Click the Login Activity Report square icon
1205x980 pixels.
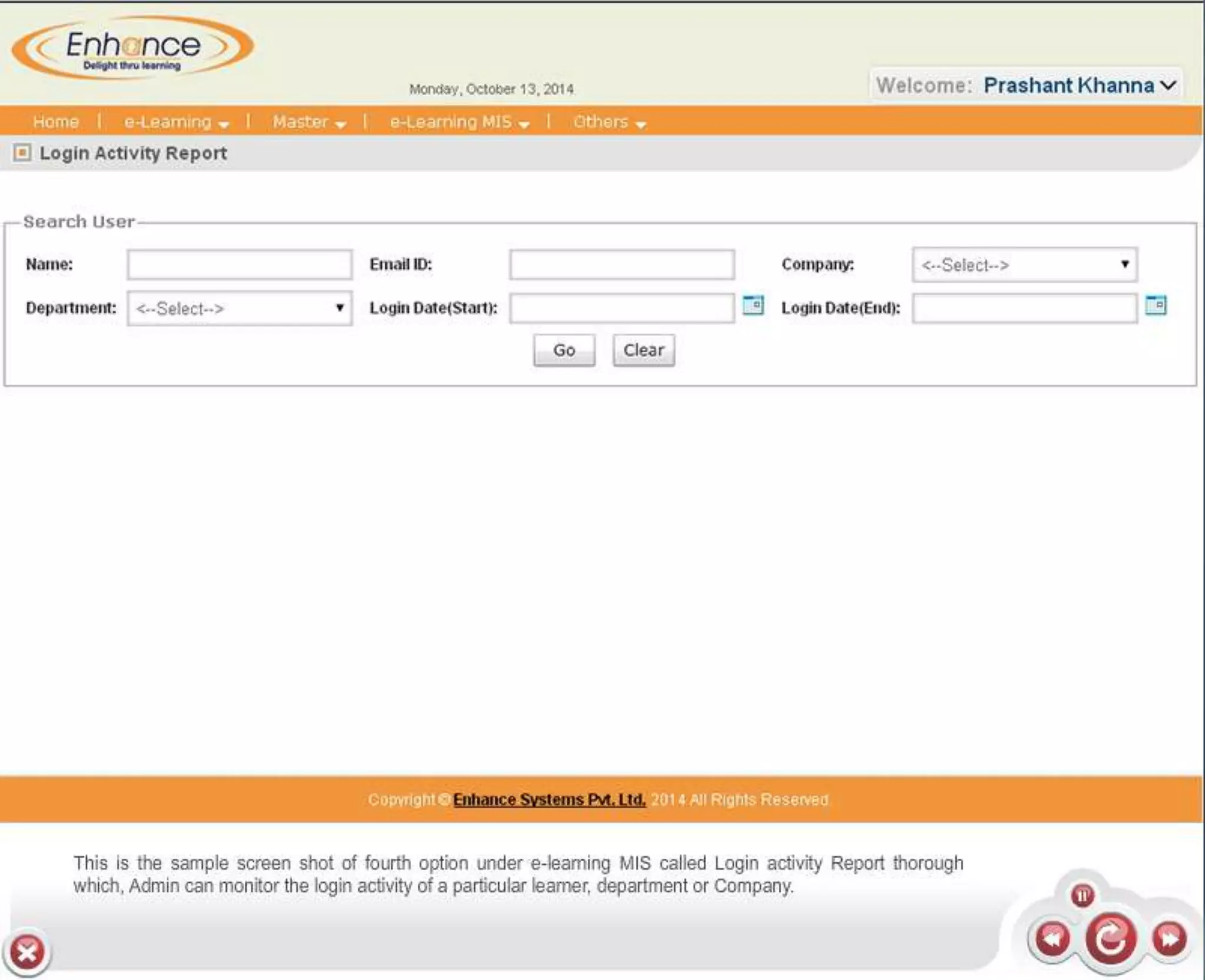tap(22, 153)
